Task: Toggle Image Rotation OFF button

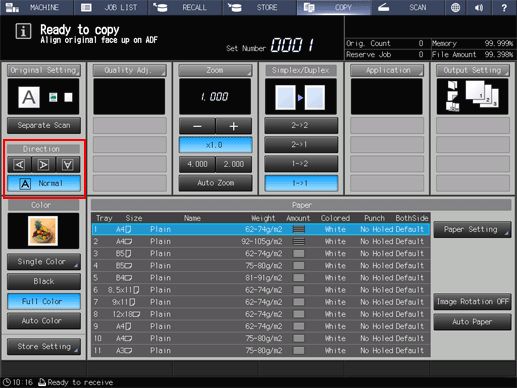Action: [472, 302]
